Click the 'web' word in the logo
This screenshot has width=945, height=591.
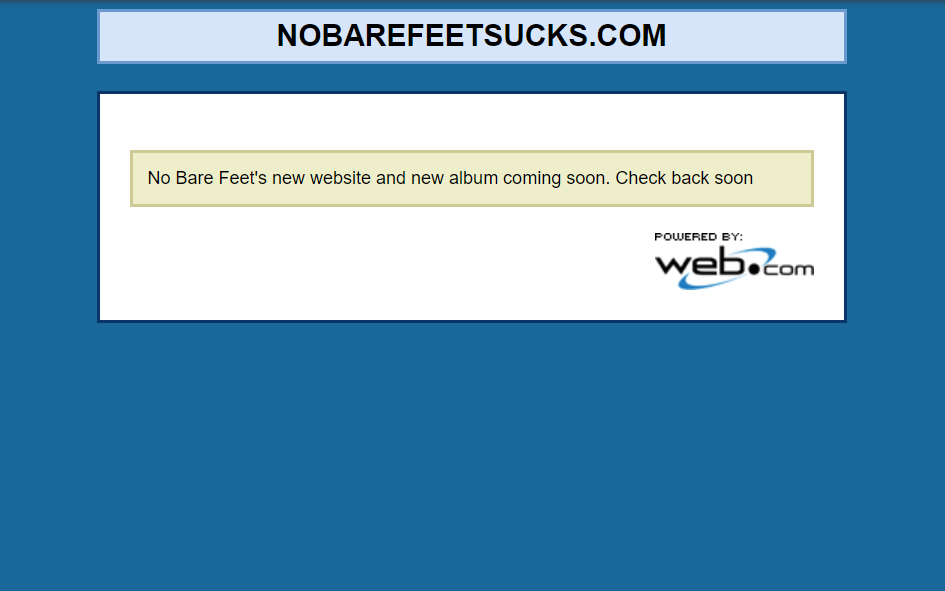(700, 264)
